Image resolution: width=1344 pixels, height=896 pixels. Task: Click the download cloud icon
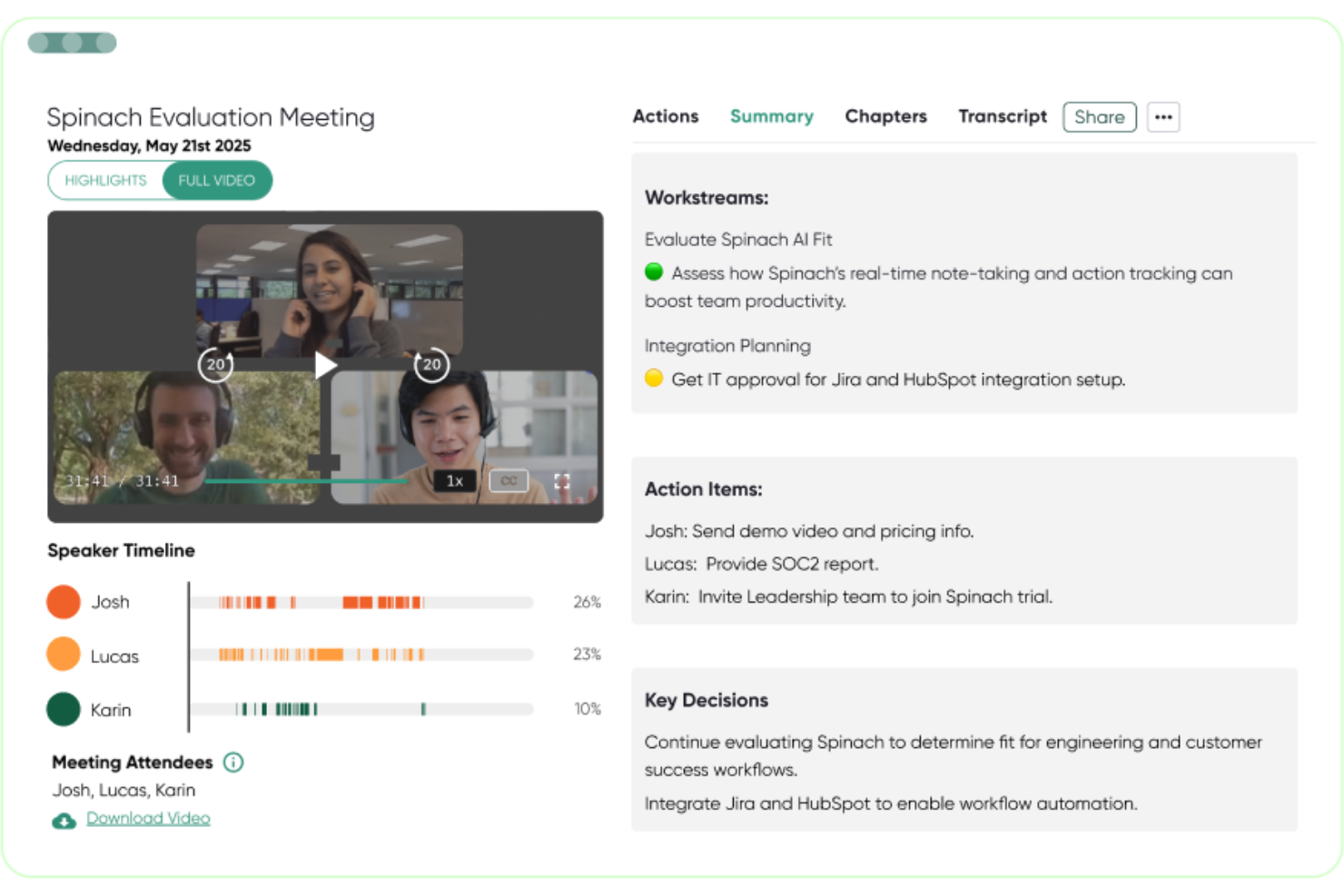(64, 821)
